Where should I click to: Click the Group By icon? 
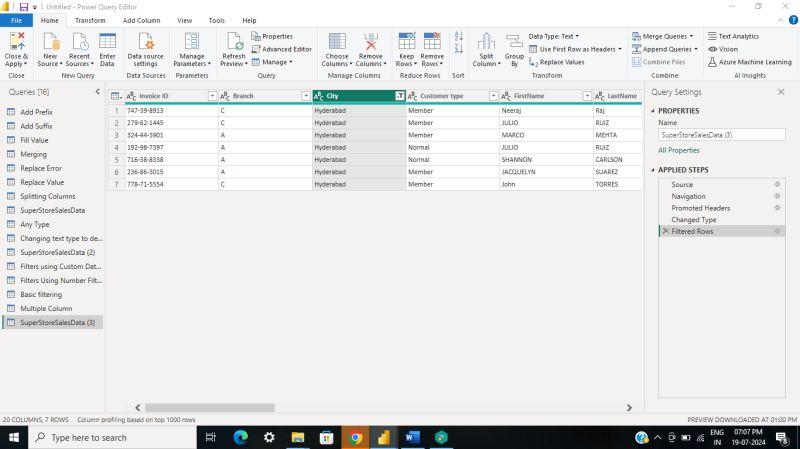pos(514,42)
